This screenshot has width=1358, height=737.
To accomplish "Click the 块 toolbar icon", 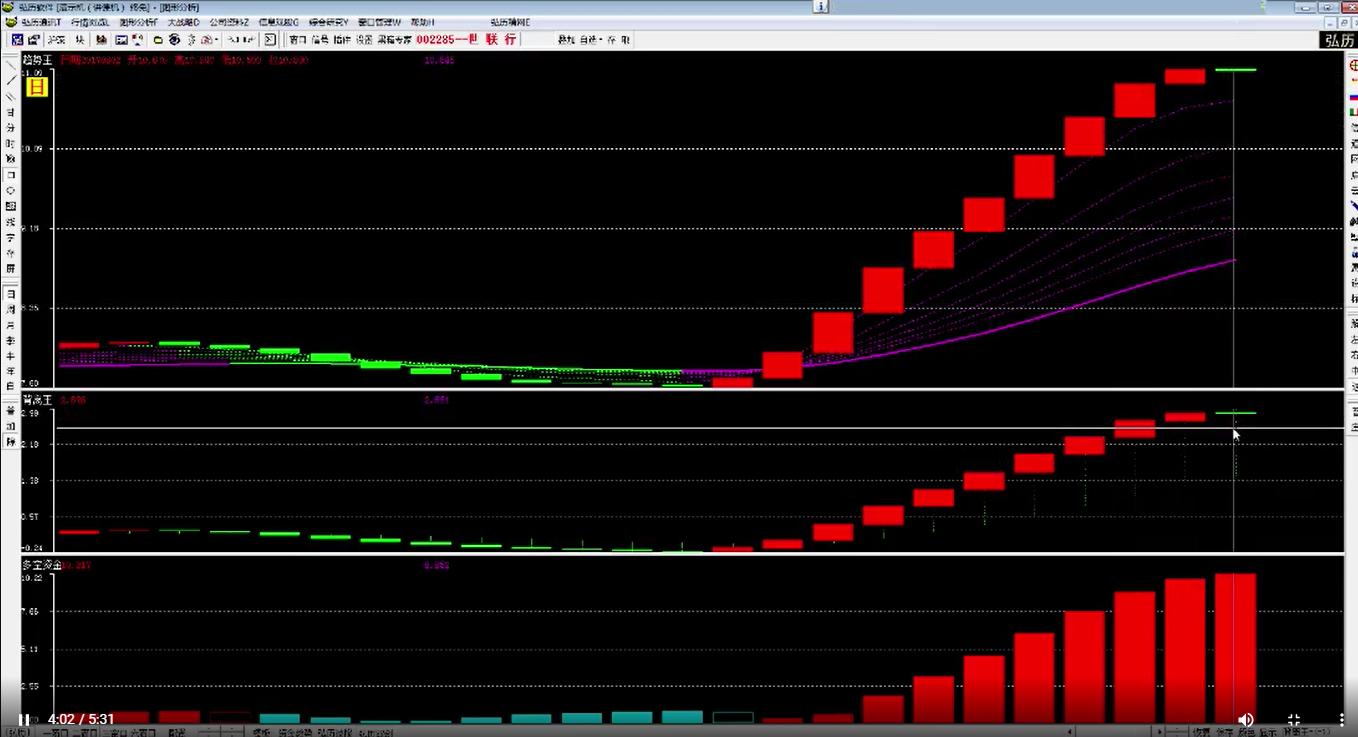I will coord(80,40).
